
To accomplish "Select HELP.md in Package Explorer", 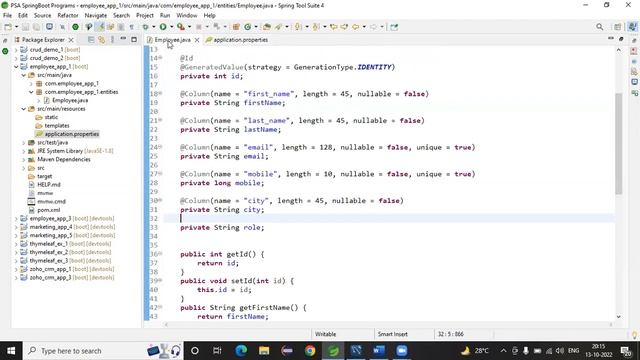I will [x=49, y=185].
